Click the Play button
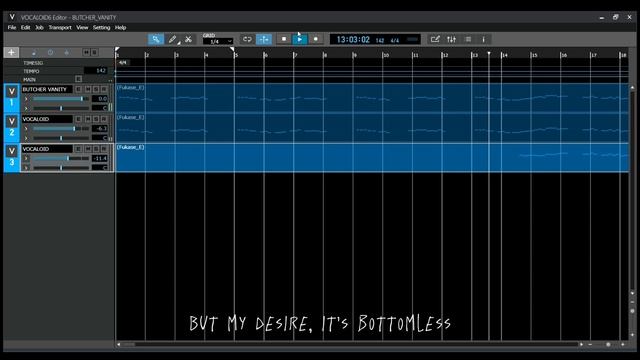This screenshot has width=640, height=360. tap(300, 39)
